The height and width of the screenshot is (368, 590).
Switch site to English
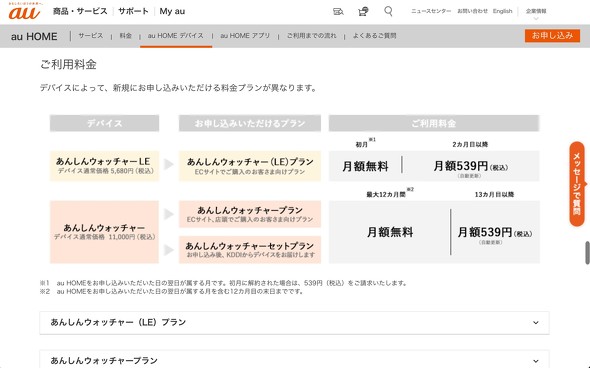[x=502, y=11]
